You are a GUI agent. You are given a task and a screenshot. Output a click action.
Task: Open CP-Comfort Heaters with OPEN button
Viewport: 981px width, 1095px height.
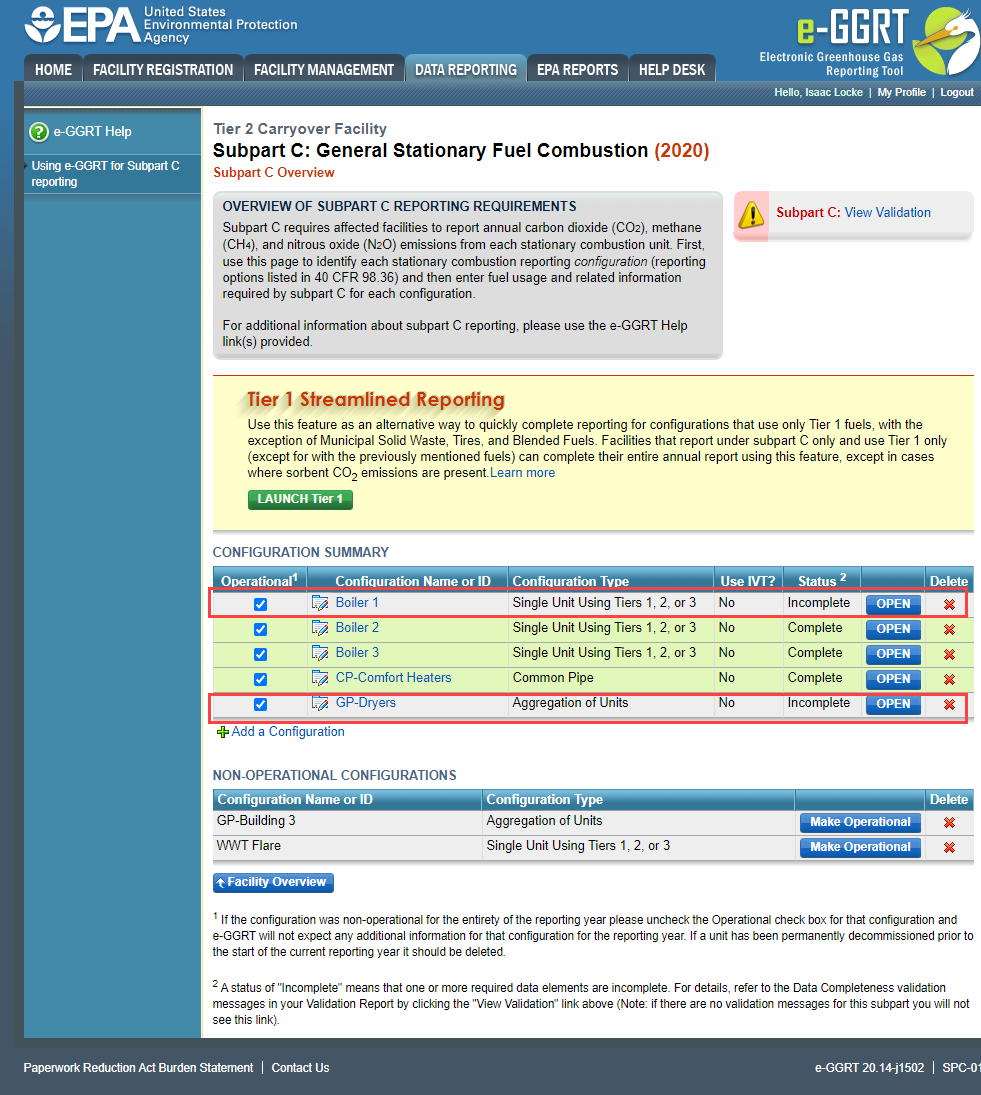click(x=893, y=679)
